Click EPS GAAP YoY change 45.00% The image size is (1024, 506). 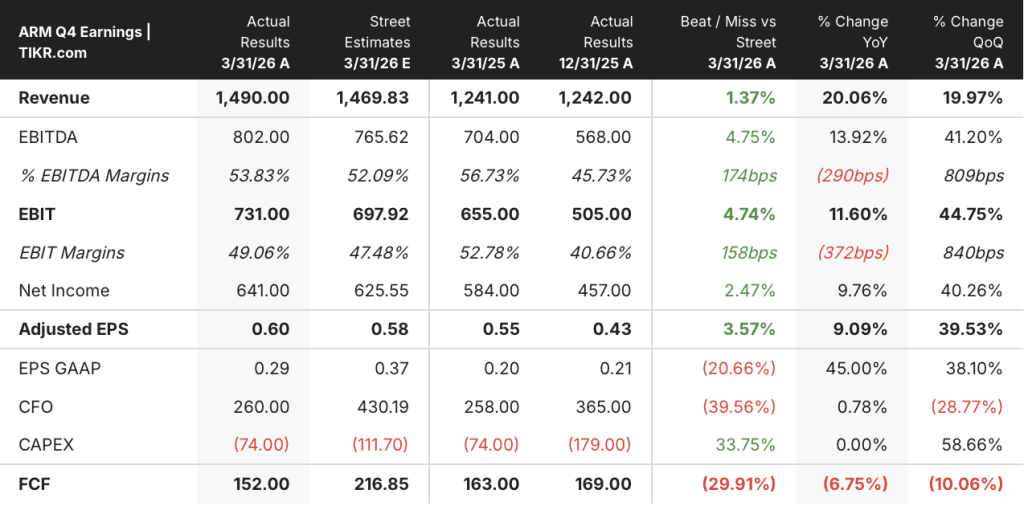coord(857,368)
